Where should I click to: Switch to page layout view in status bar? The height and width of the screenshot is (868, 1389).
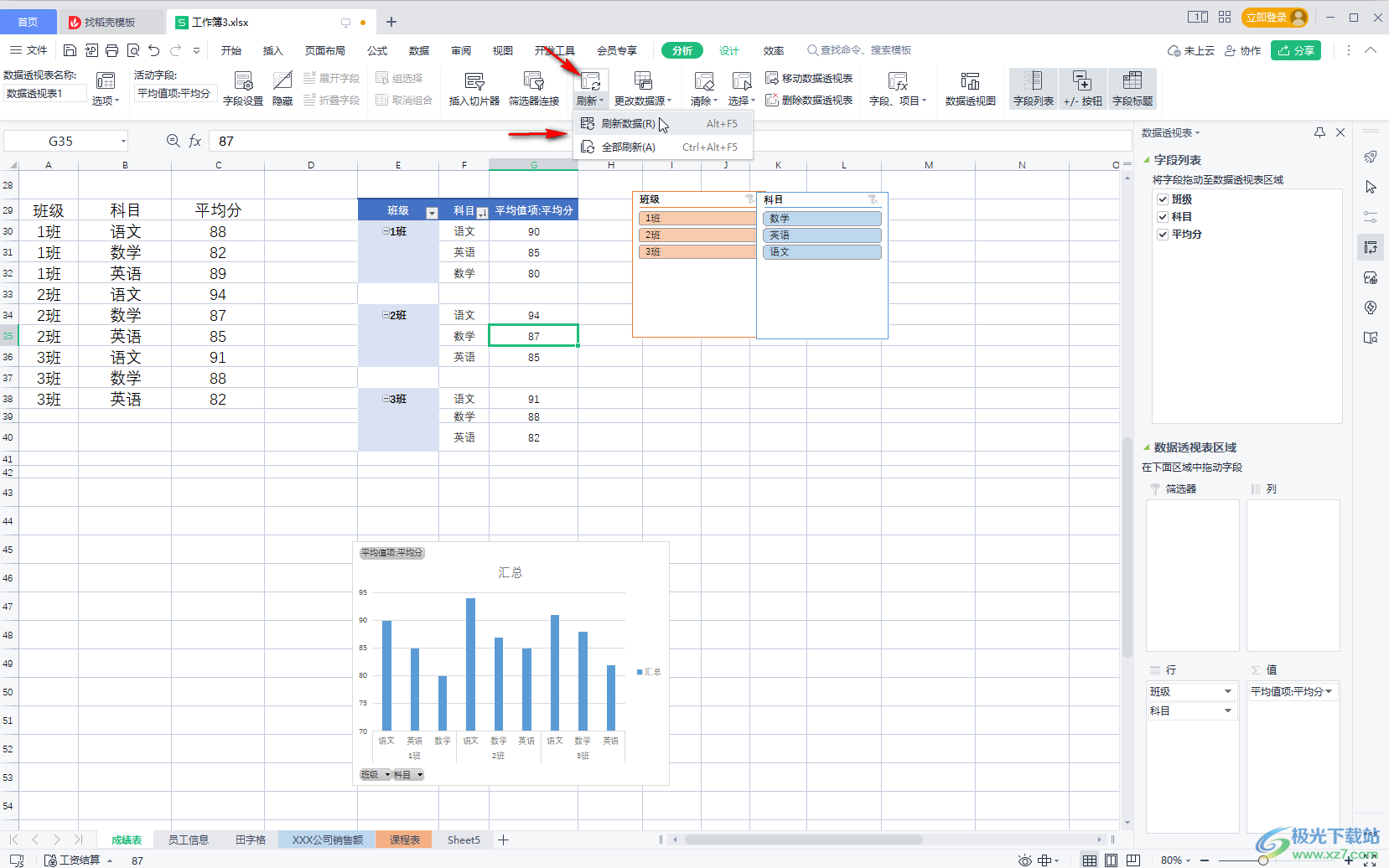[x=1111, y=860]
